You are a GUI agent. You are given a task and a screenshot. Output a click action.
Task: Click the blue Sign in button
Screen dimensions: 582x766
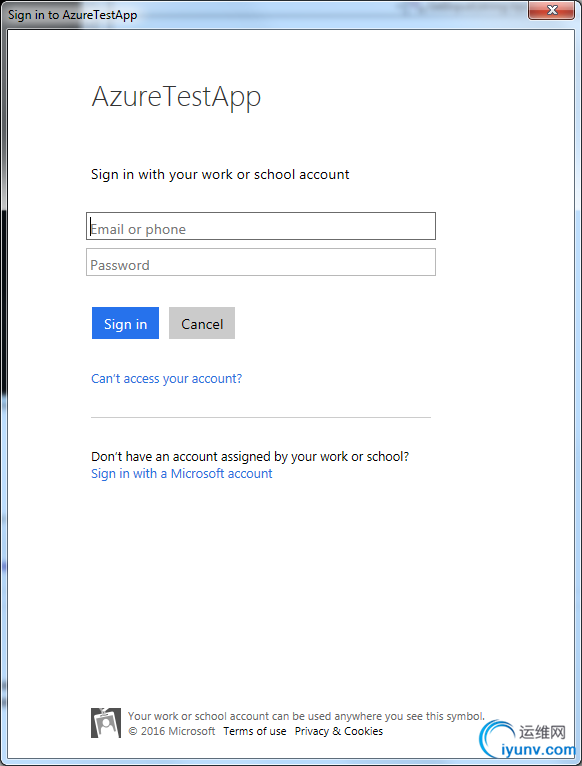click(x=126, y=323)
